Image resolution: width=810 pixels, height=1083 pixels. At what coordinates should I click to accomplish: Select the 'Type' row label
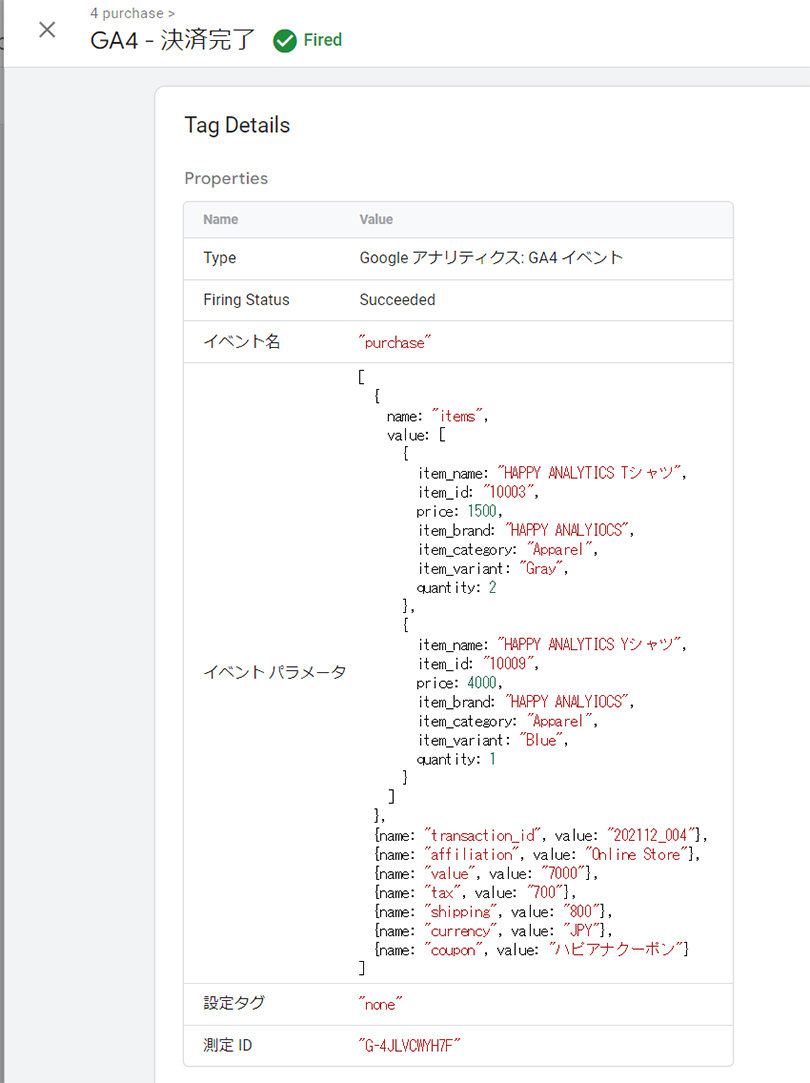(x=220, y=258)
